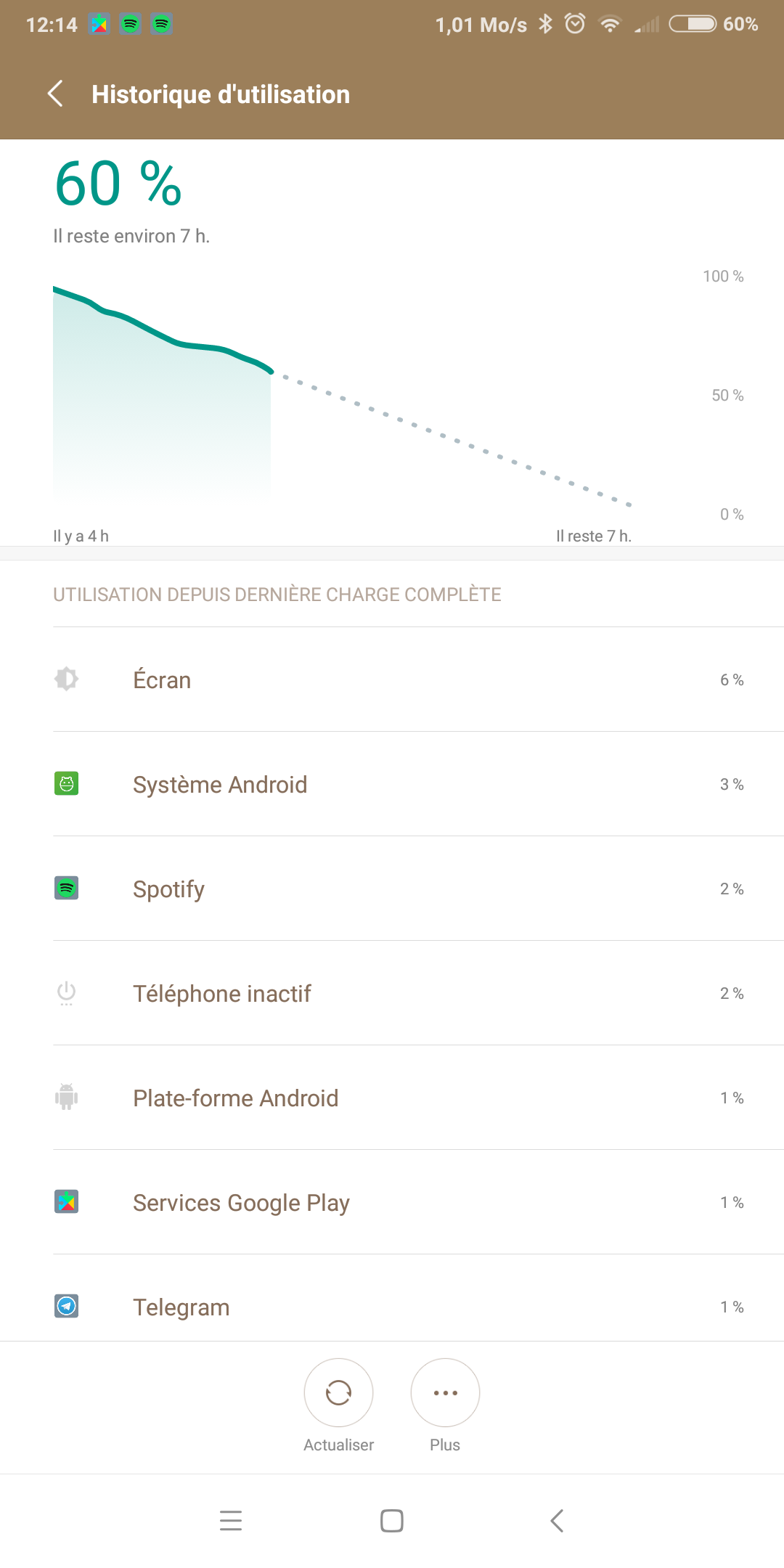Tap the Spotify app icon in list

(x=67, y=888)
